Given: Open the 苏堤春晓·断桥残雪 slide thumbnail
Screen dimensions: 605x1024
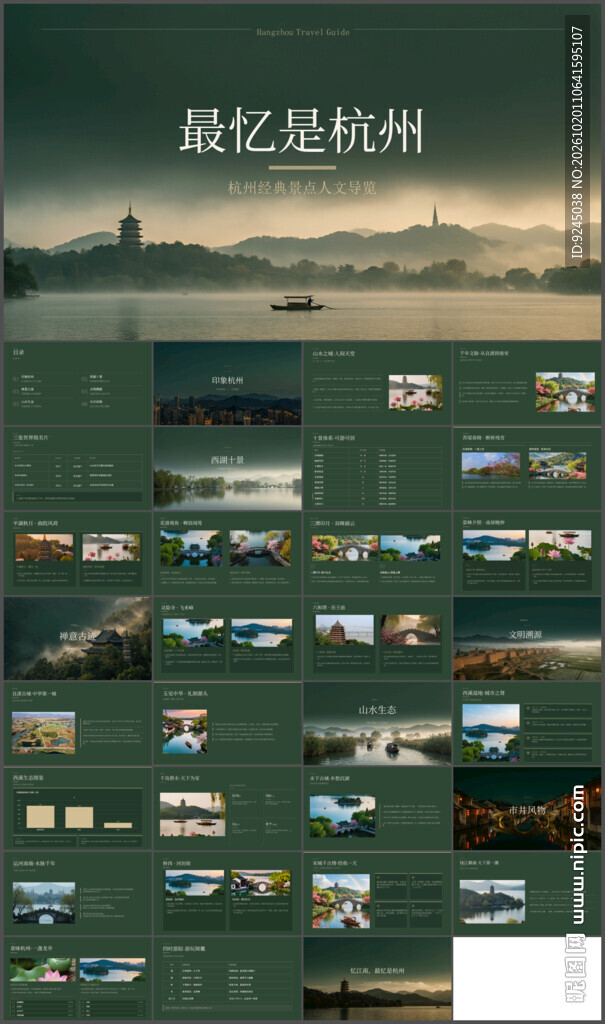Looking at the screenshot, I should (x=527, y=468).
